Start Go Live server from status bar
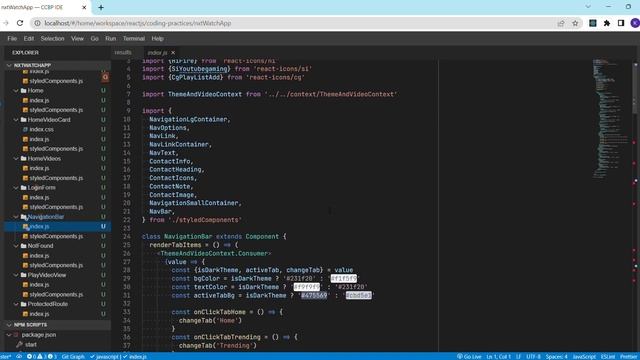This screenshot has height=360, width=640. (x=469, y=356)
